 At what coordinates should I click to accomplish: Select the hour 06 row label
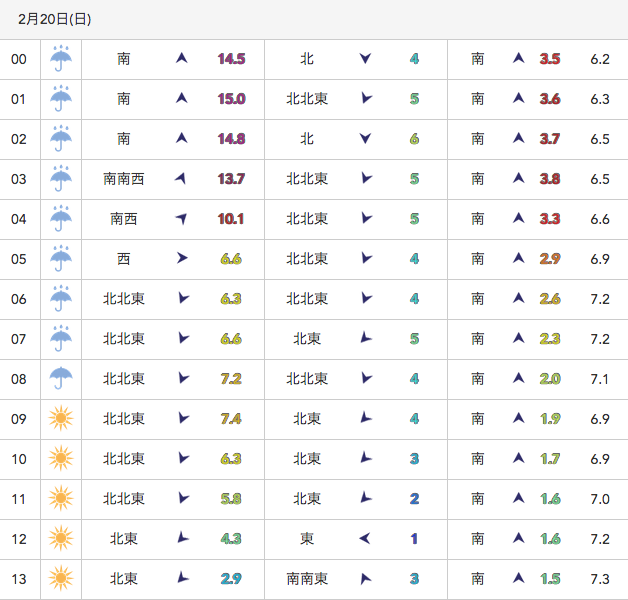[19, 299]
